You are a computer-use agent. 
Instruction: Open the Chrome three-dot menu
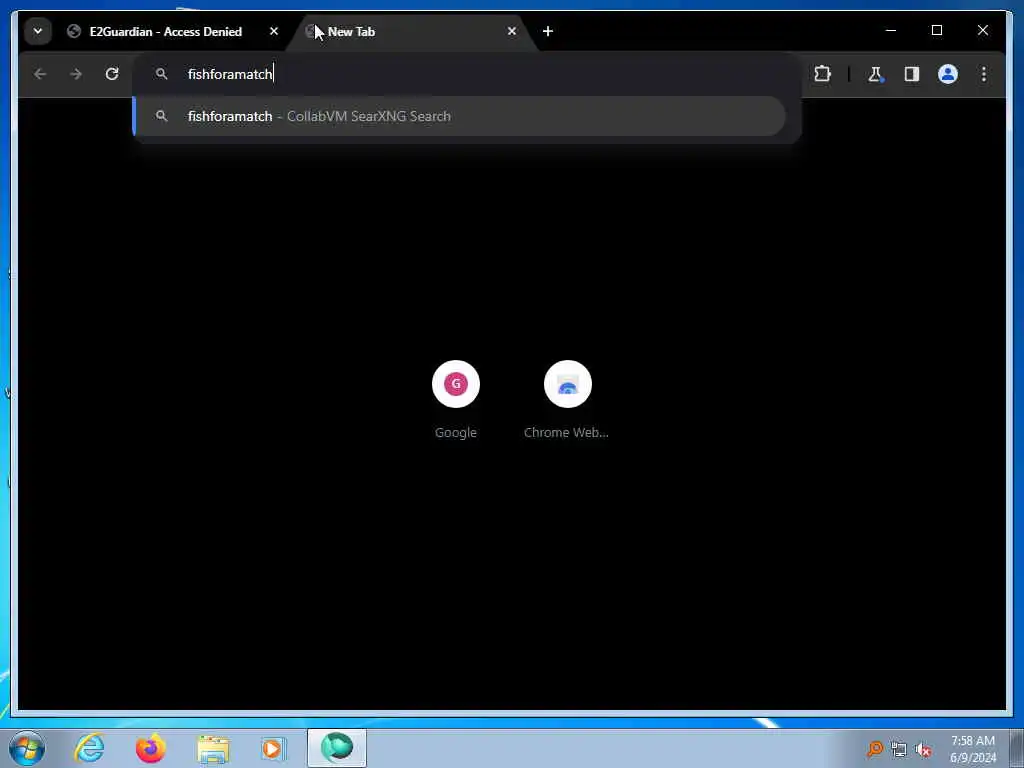click(984, 74)
